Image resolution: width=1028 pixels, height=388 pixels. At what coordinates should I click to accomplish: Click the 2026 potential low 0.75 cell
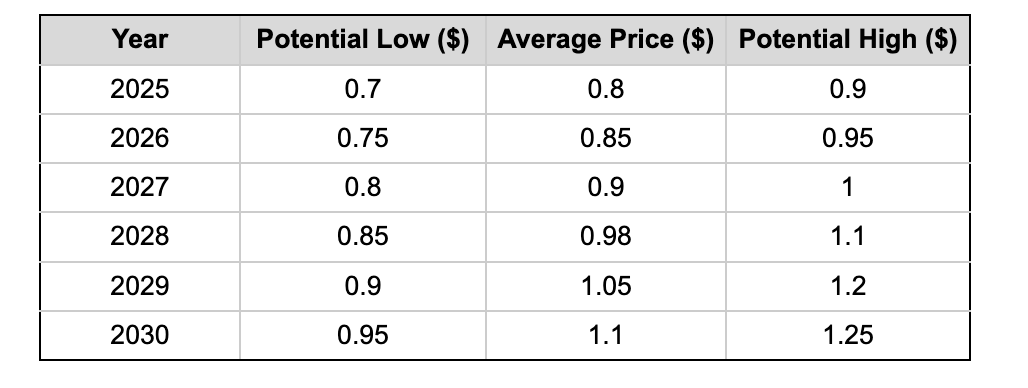363,138
